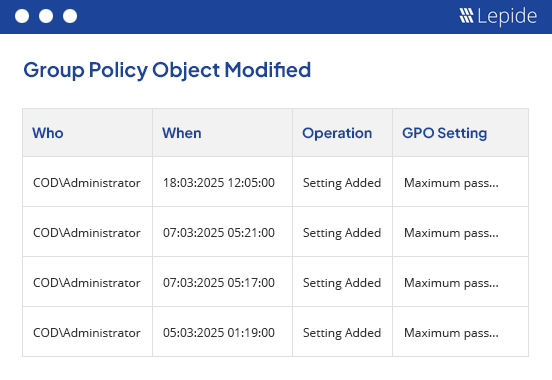552x380 pixels.
Task: Click timestamp 18:03:2025 12:05:00
Action: tap(219, 183)
